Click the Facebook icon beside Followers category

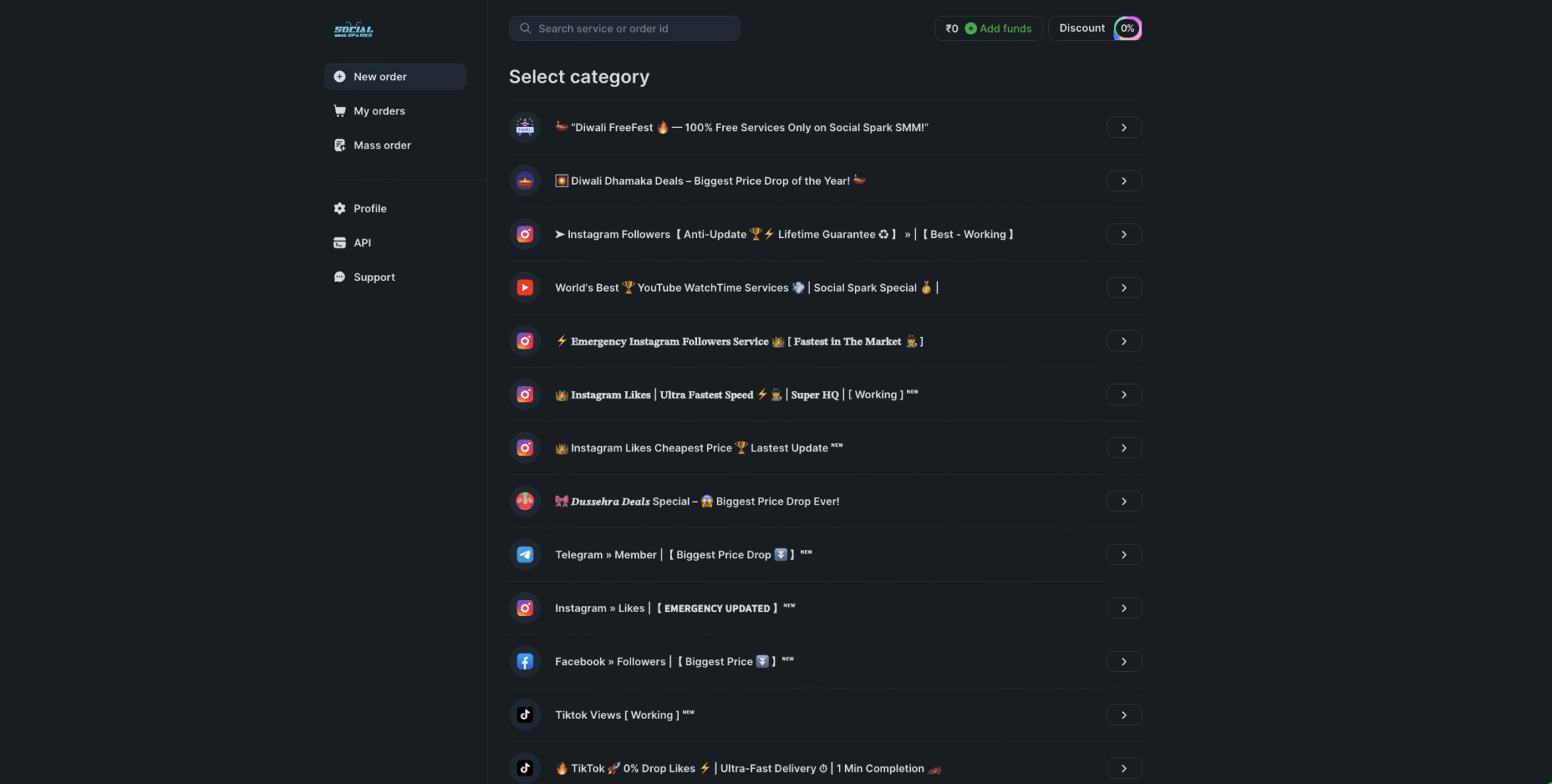(524, 661)
